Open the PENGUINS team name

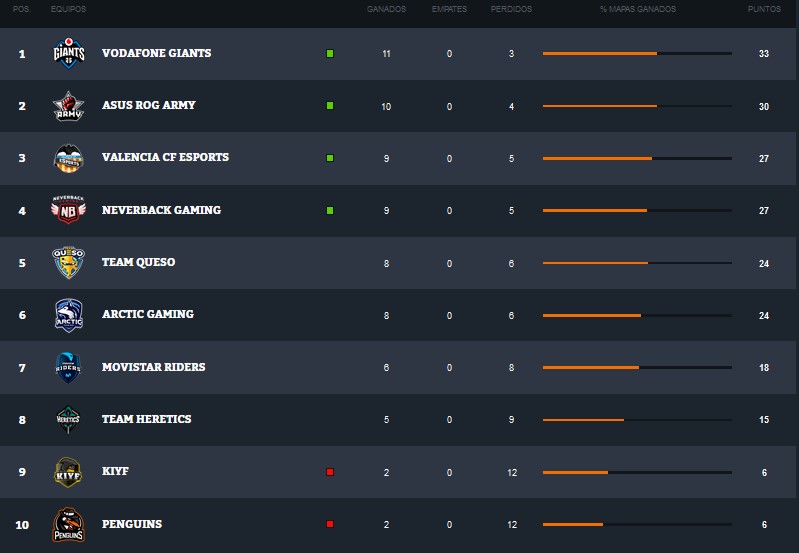point(131,524)
